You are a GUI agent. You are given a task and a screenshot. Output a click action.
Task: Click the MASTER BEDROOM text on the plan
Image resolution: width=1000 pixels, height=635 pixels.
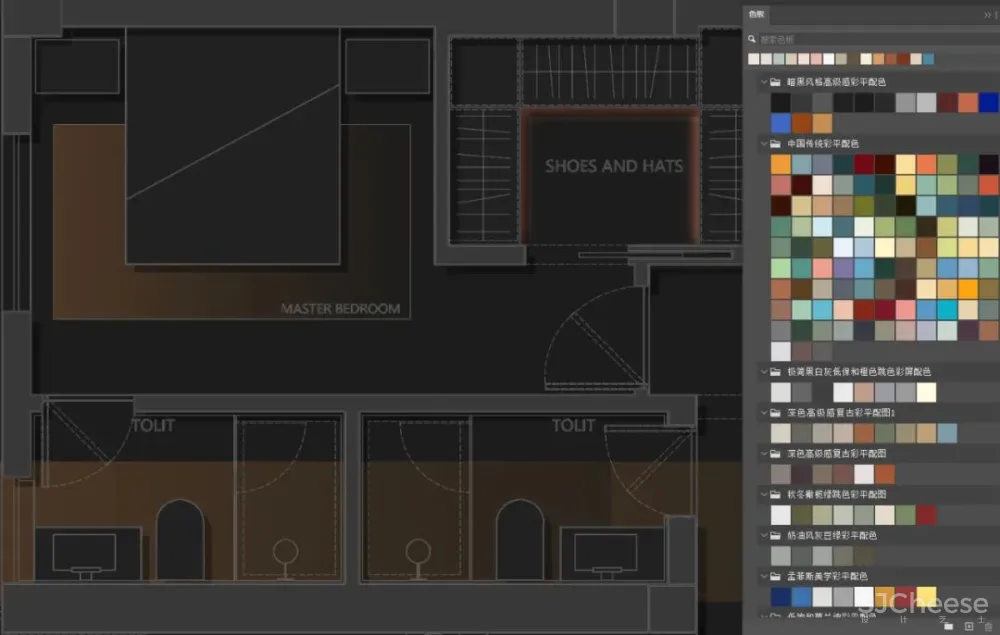[340, 309]
